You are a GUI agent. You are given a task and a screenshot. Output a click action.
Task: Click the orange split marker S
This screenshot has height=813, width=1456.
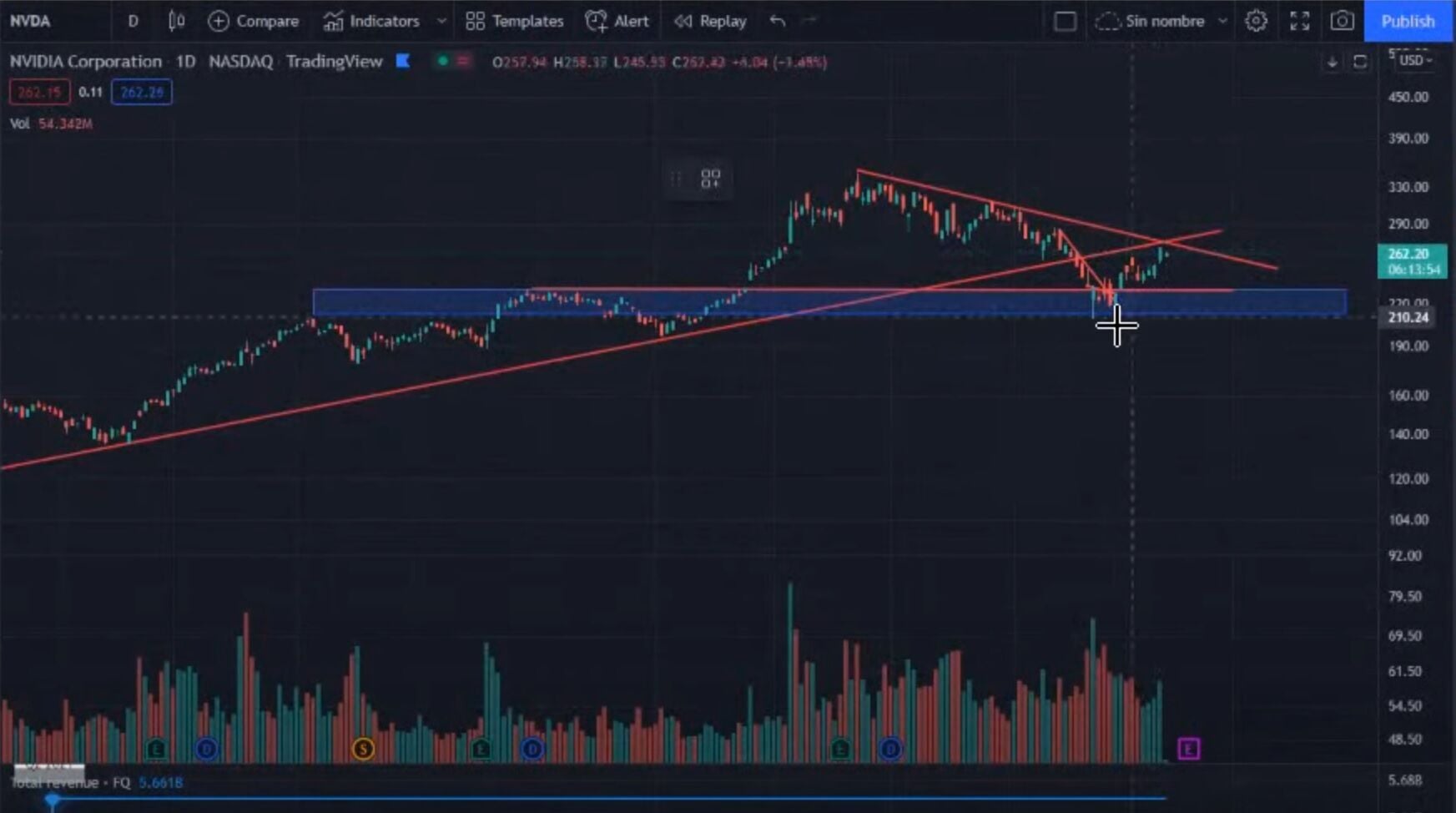pyautogui.click(x=363, y=749)
